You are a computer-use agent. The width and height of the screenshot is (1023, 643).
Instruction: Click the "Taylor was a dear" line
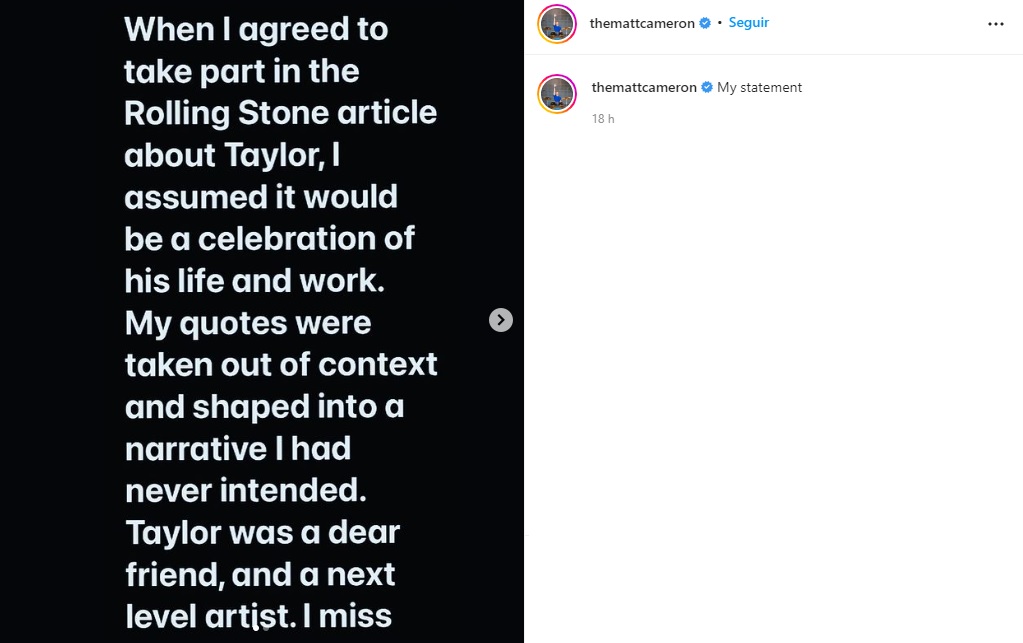(x=263, y=532)
